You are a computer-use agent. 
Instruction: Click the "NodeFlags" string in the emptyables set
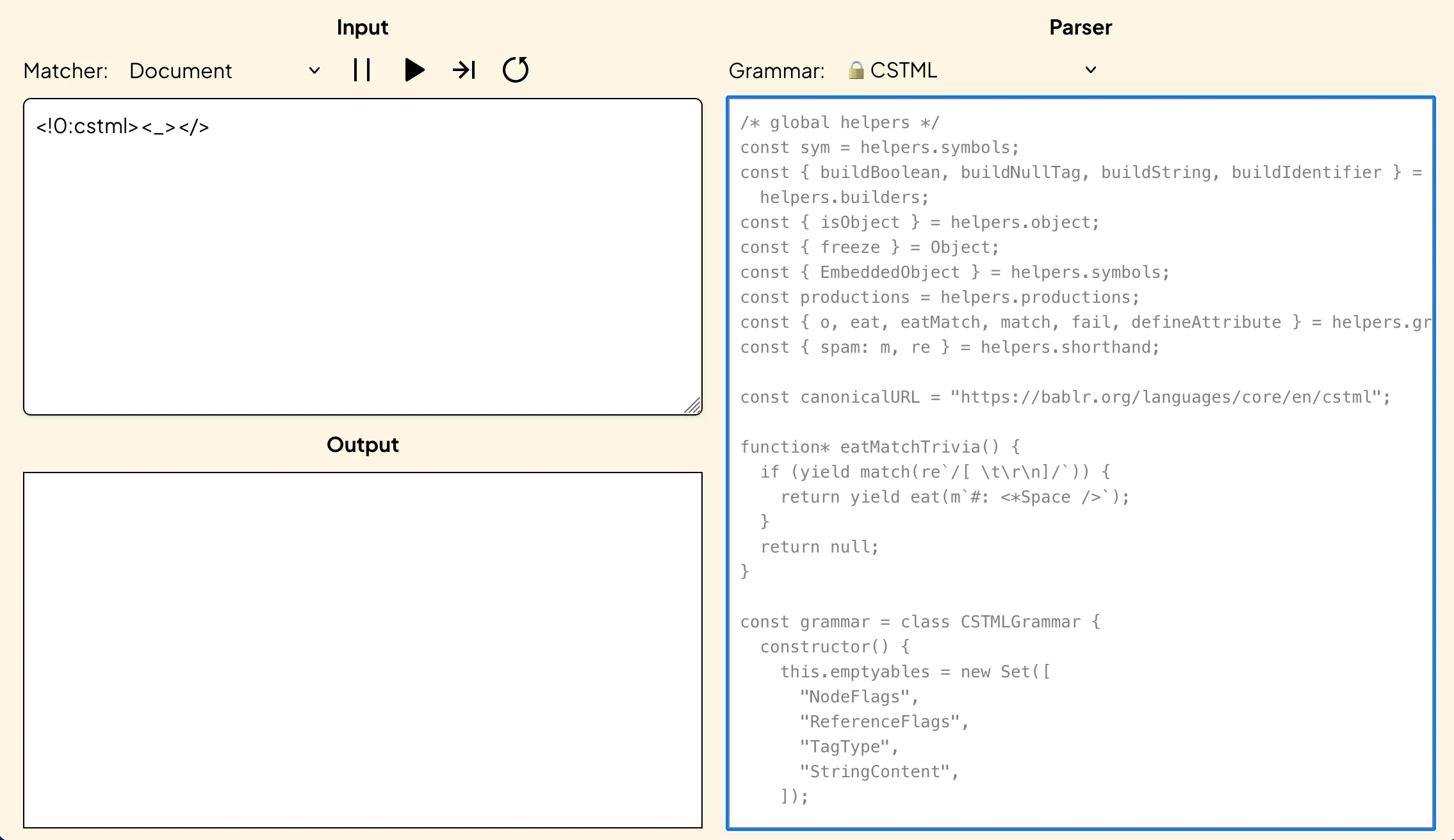click(855, 697)
